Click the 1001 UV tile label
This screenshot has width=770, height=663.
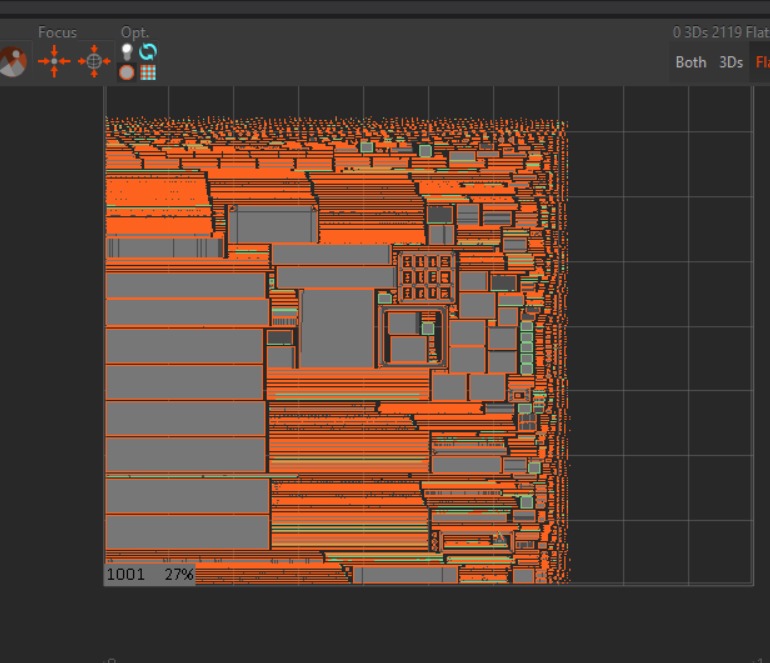click(126, 574)
